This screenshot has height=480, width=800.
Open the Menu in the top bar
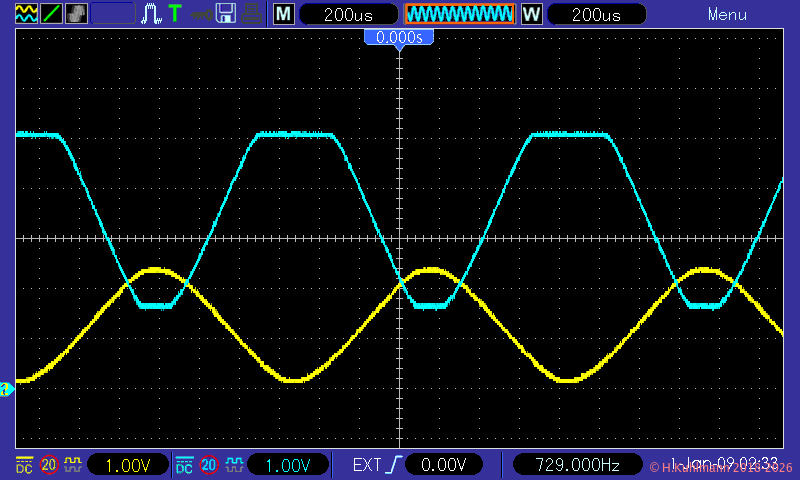coord(727,14)
